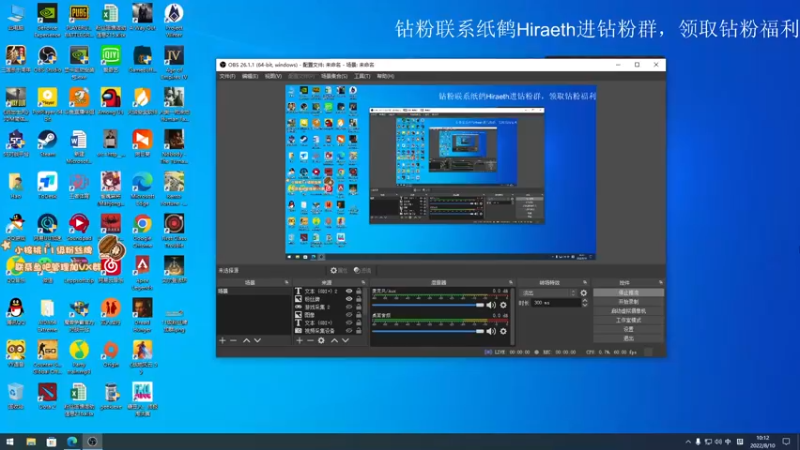This screenshot has height=450, width=800.
Task: Select the 视频采集设备 source row
Action: coord(329,331)
